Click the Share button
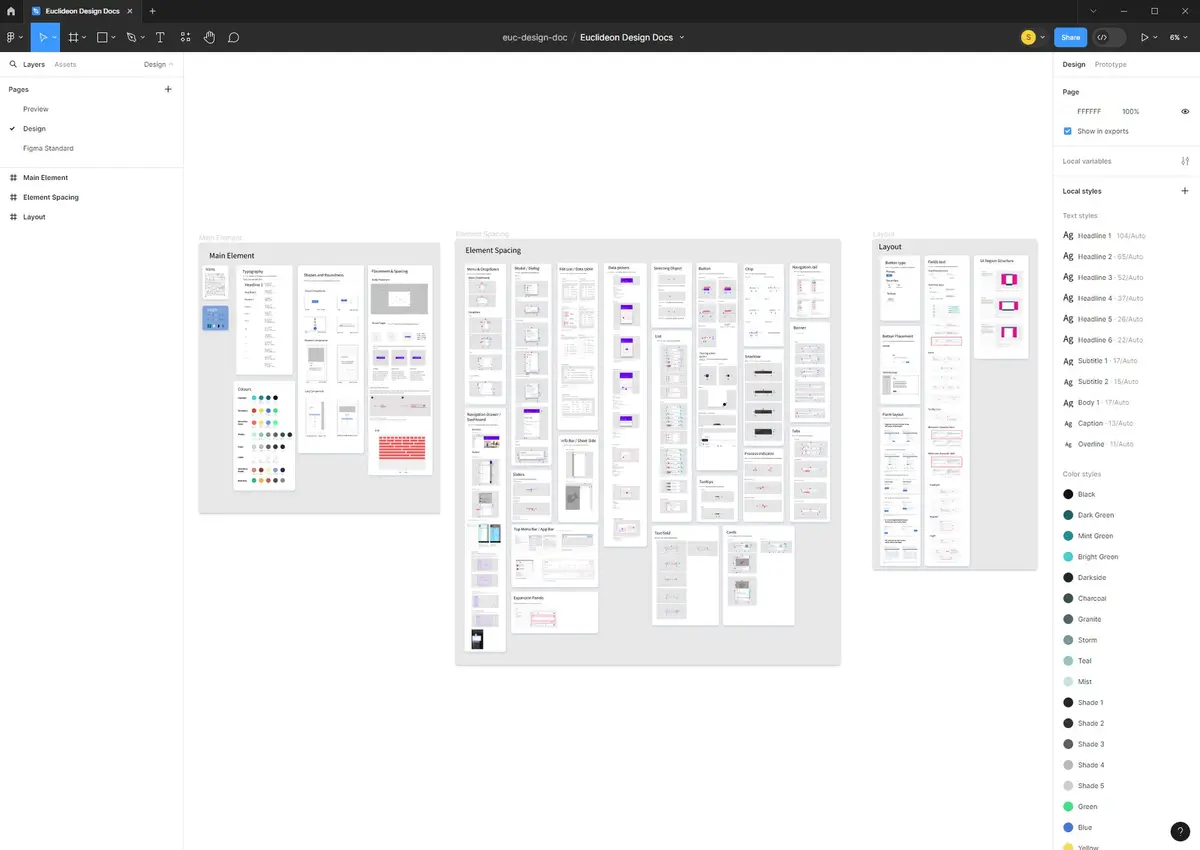This screenshot has height=850, width=1200. coord(1070,37)
